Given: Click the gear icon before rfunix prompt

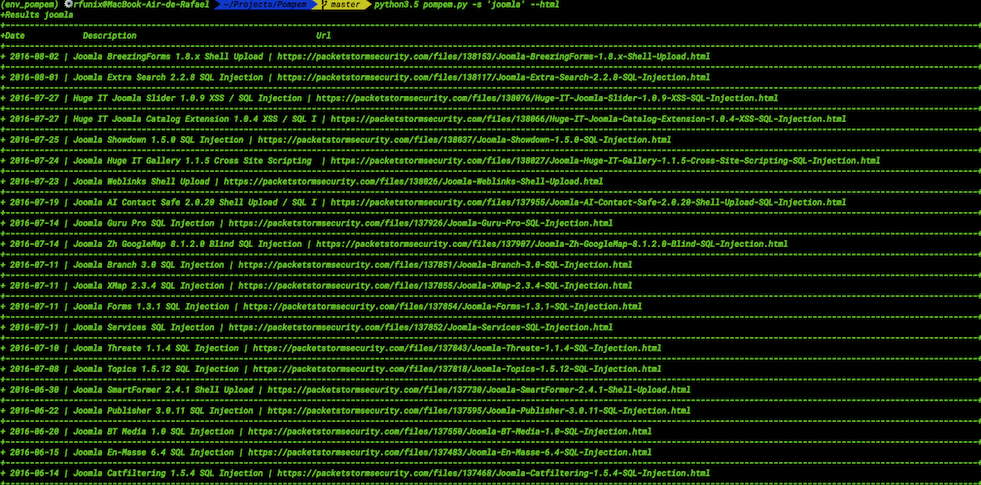Looking at the screenshot, I should click(68, 5).
